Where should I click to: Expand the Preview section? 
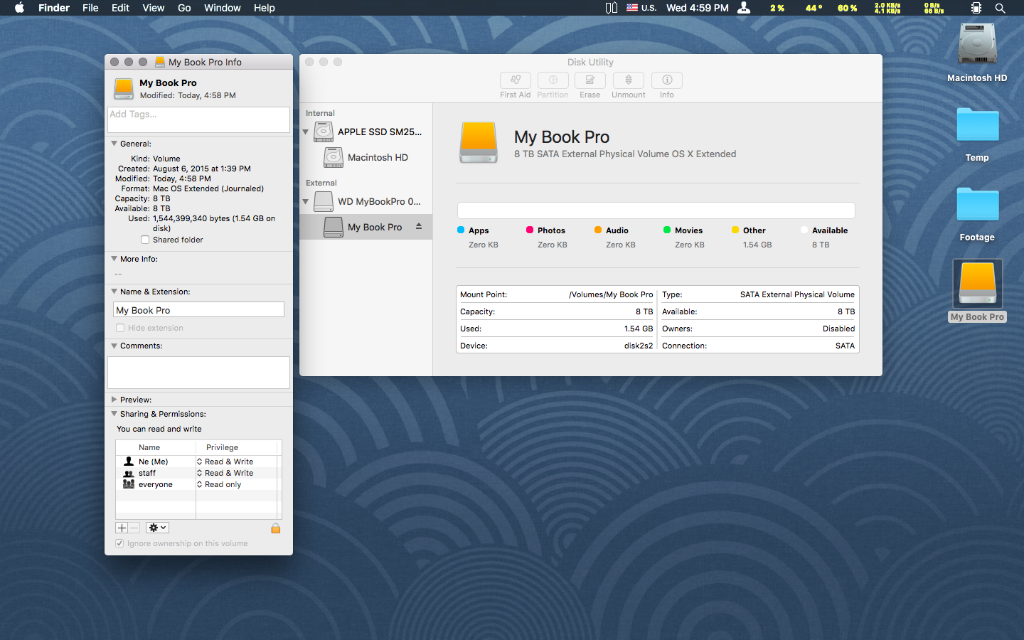tap(114, 399)
